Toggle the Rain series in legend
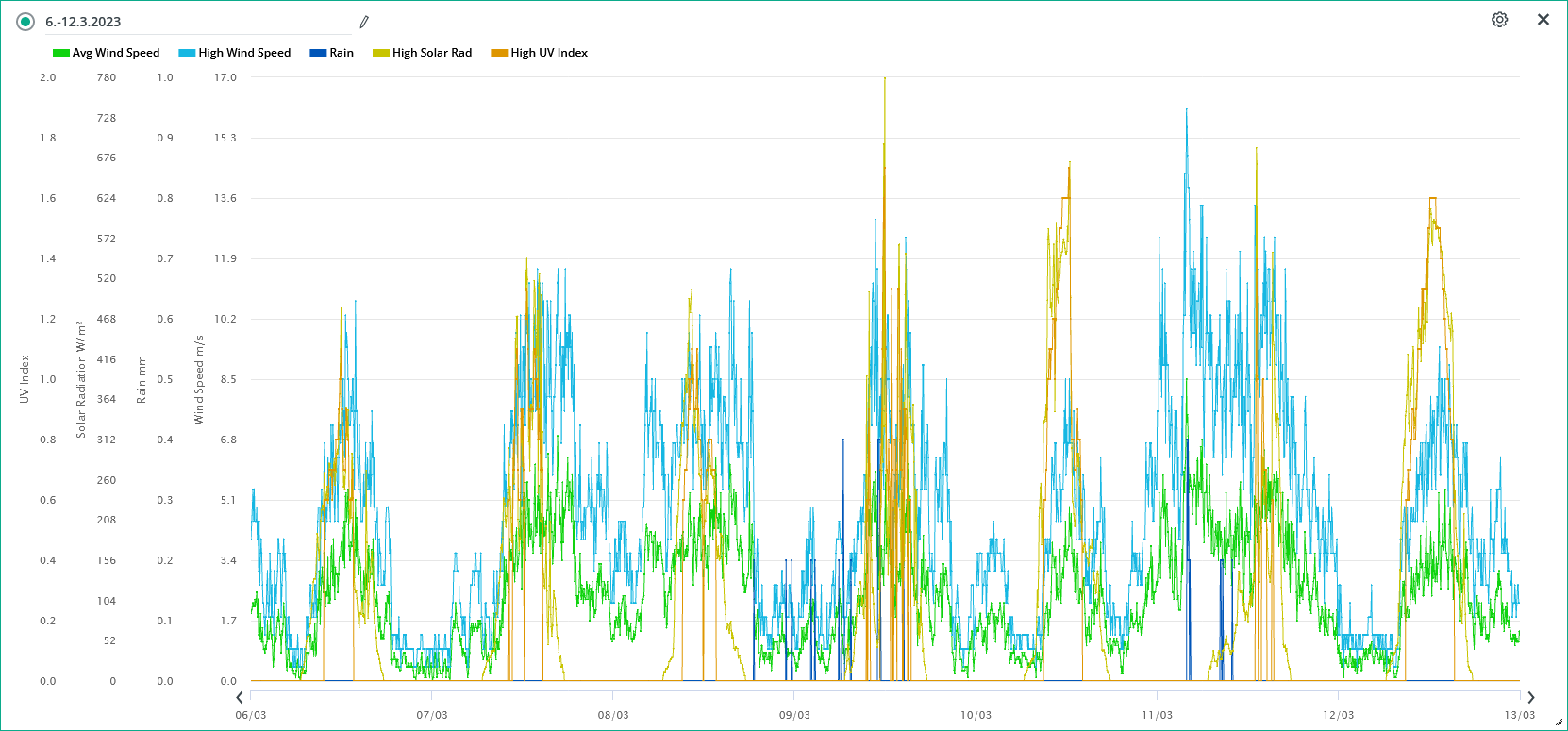The image size is (1568, 731). (332, 53)
